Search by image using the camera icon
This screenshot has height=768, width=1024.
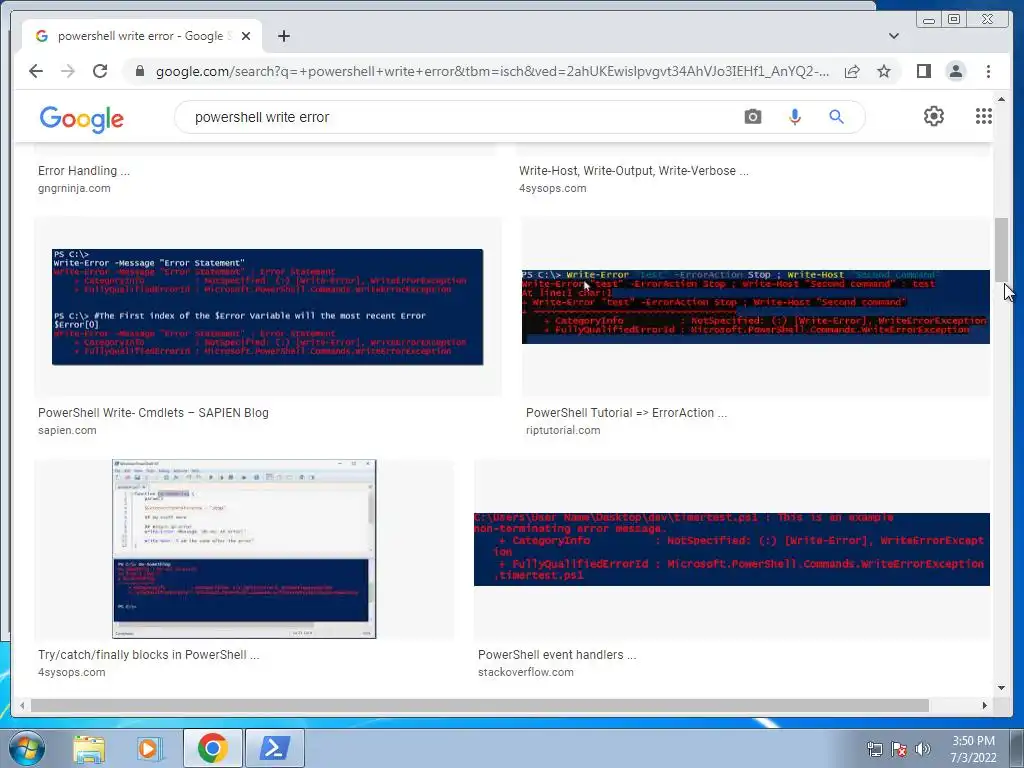pos(752,117)
